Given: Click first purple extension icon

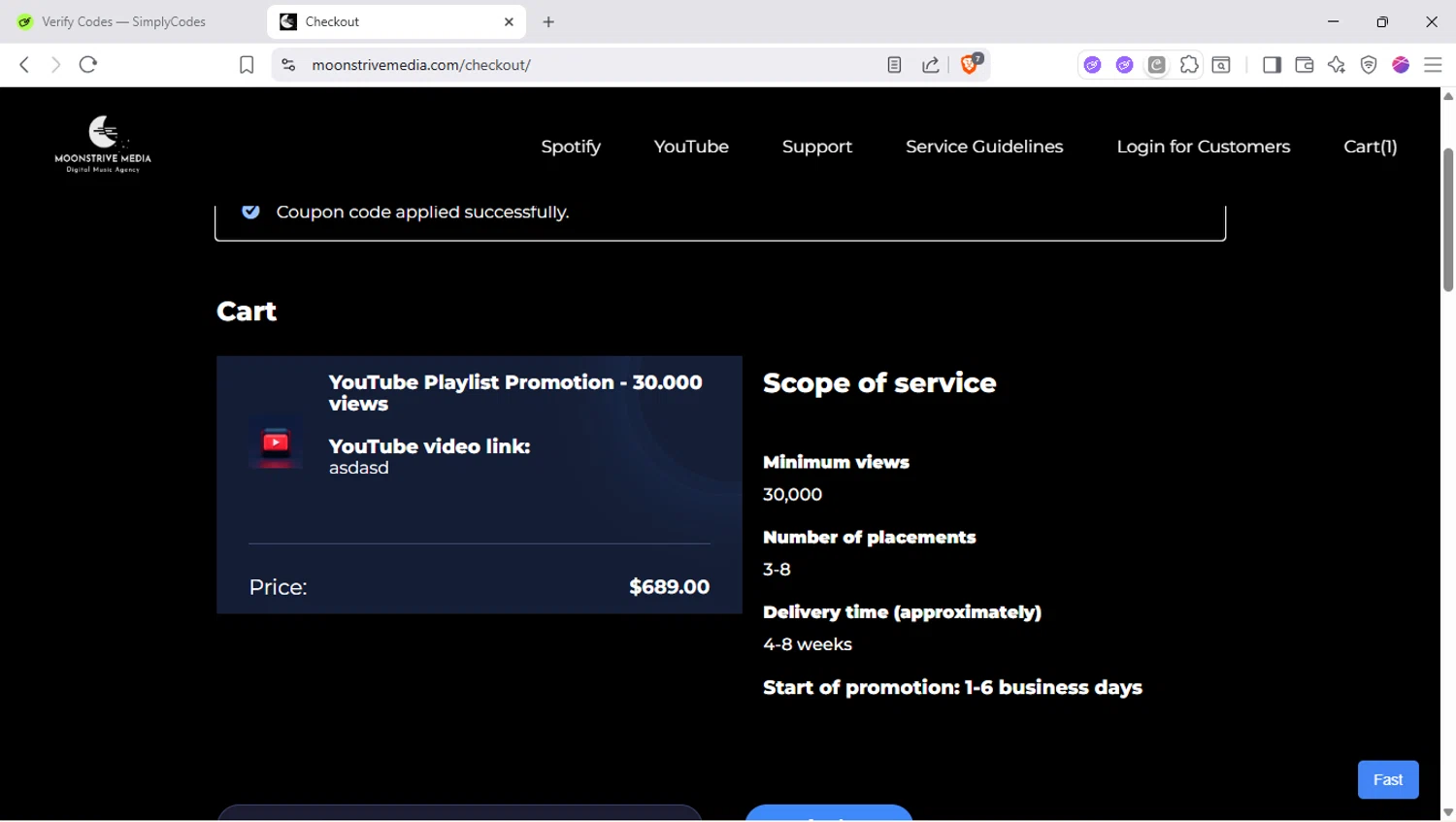Looking at the screenshot, I should (x=1093, y=65).
